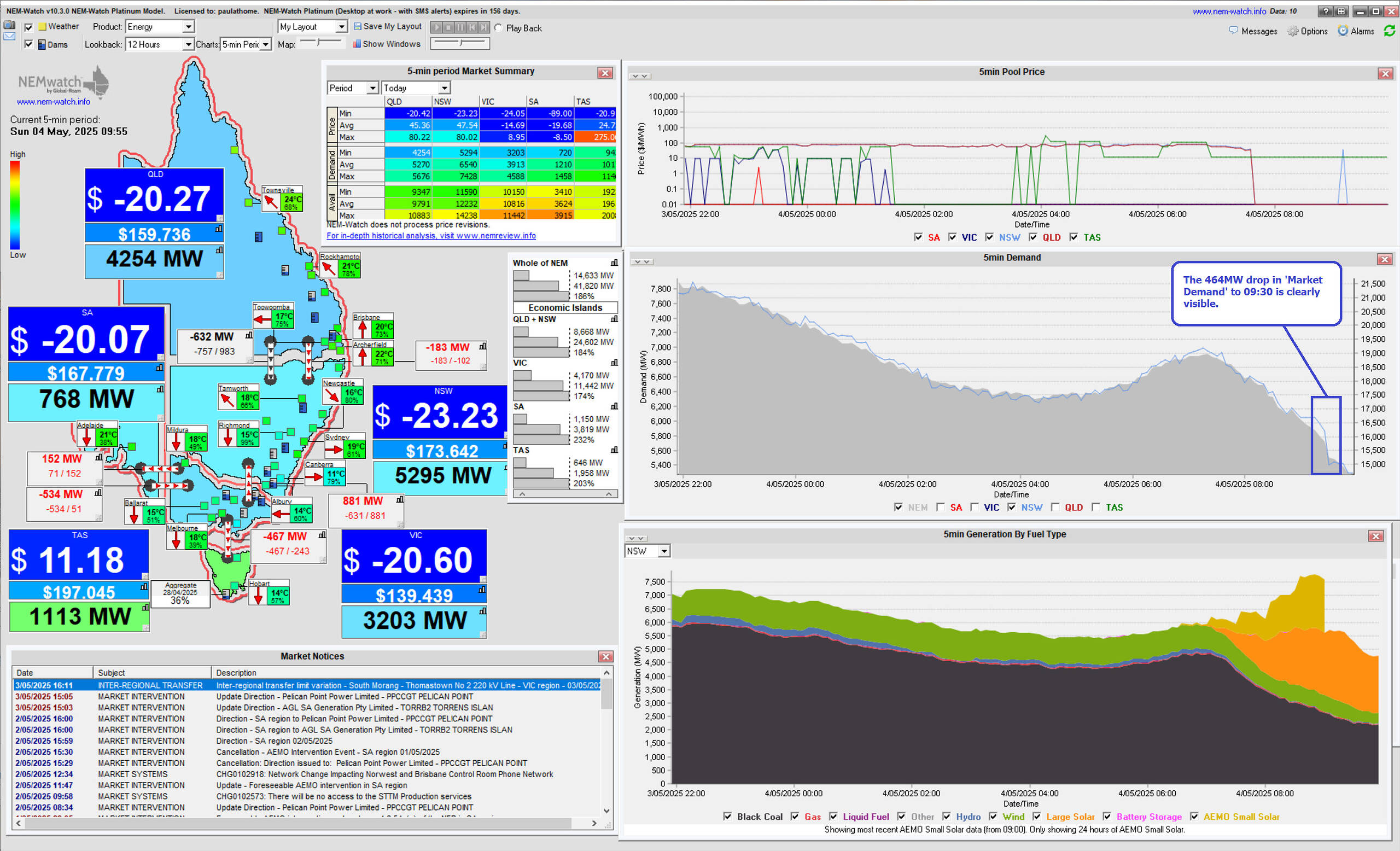The image size is (1400, 851).
Task: Toggle TAS checkbox in 5min Pool Price legend
Action: [x=1074, y=237]
